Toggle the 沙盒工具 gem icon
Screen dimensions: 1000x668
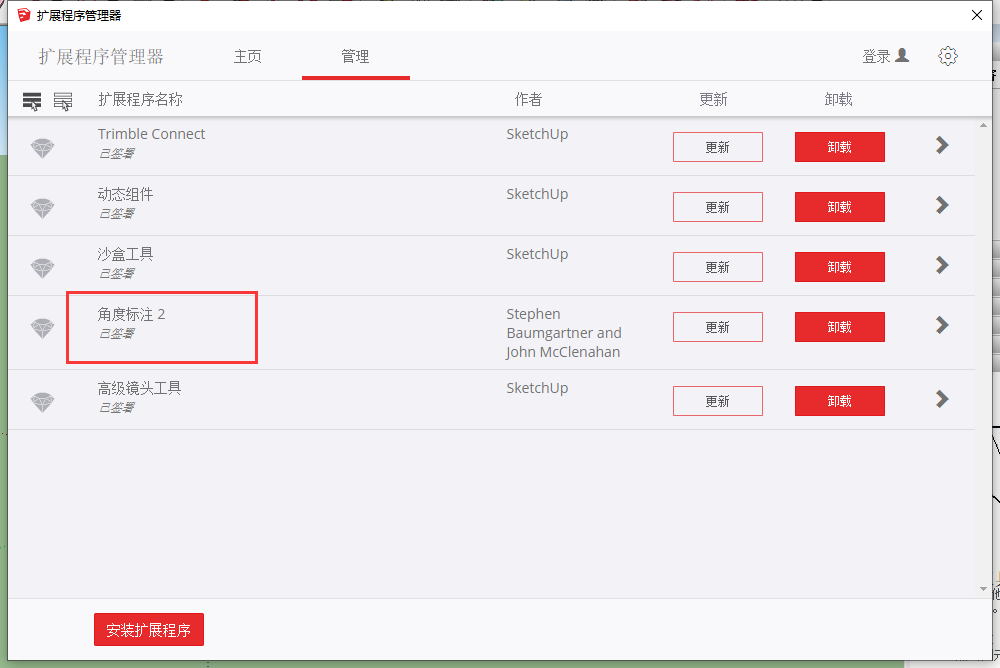(43, 268)
